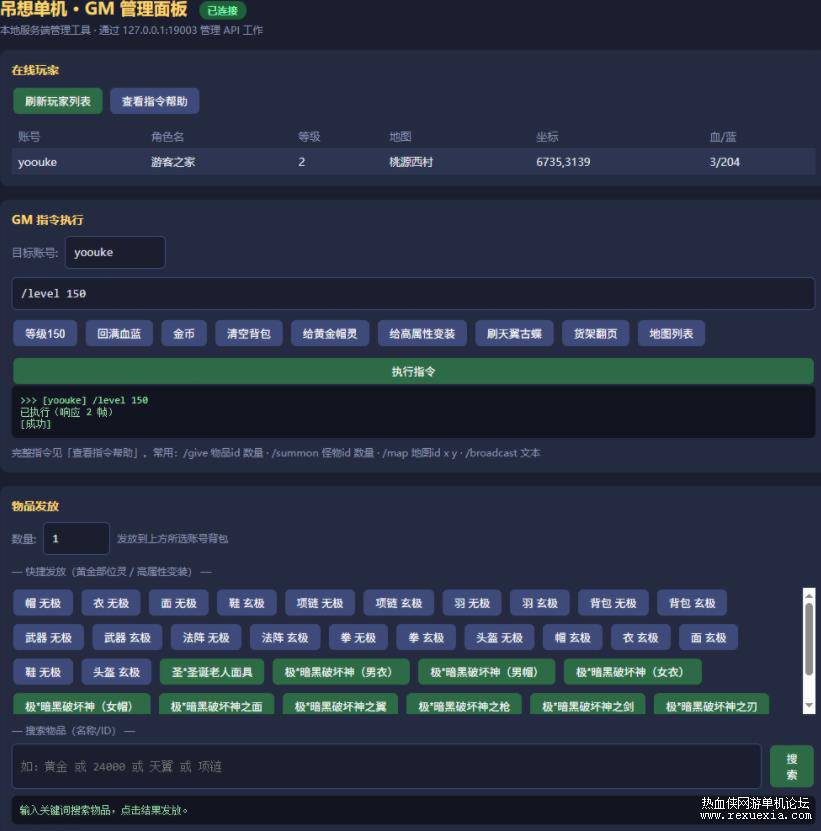821x831 pixels.
Task: Click the 法阵 玄极 button
Action: (x=285, y=637)
